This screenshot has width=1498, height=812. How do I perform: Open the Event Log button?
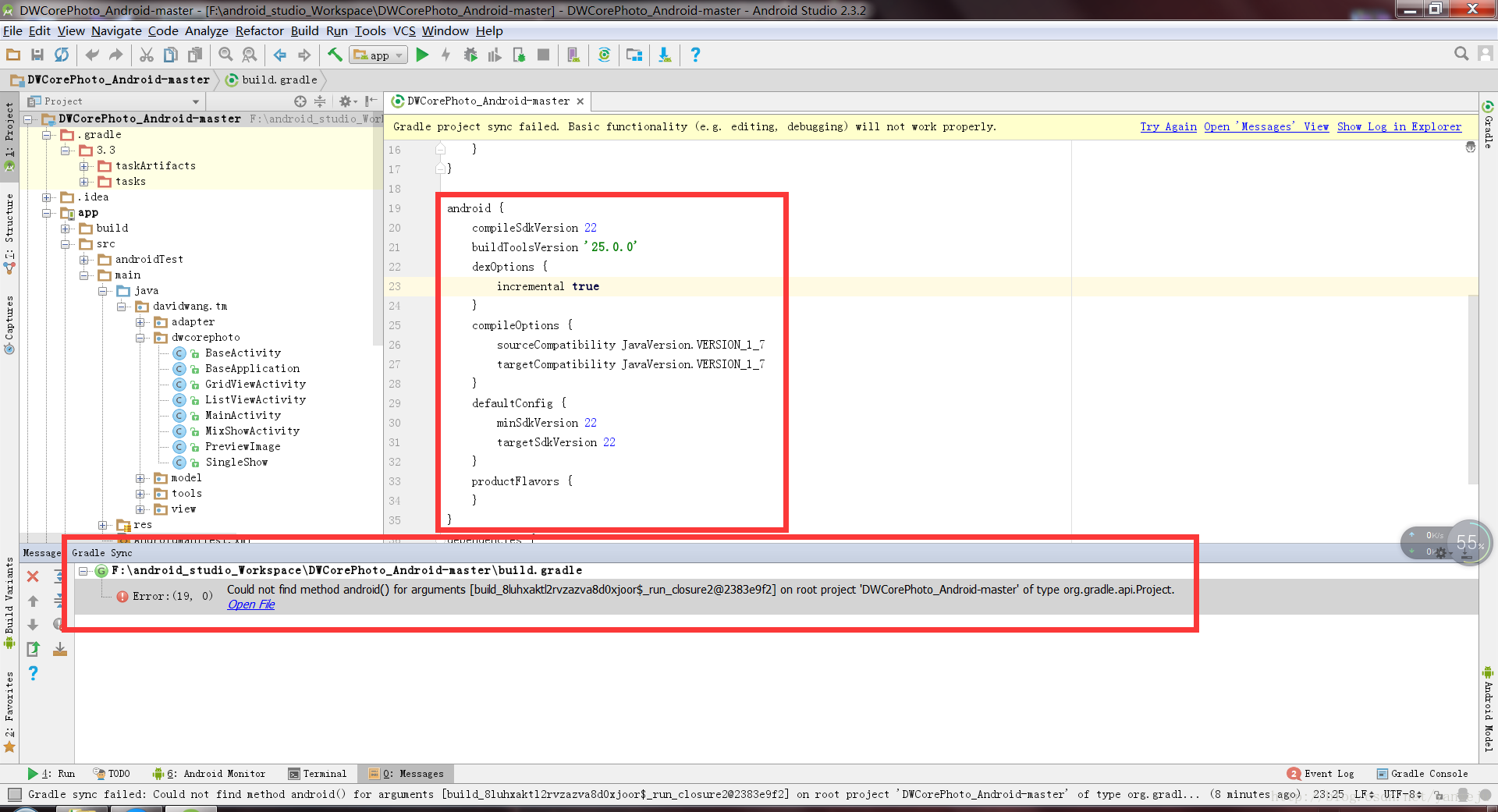click(1321, 774)
